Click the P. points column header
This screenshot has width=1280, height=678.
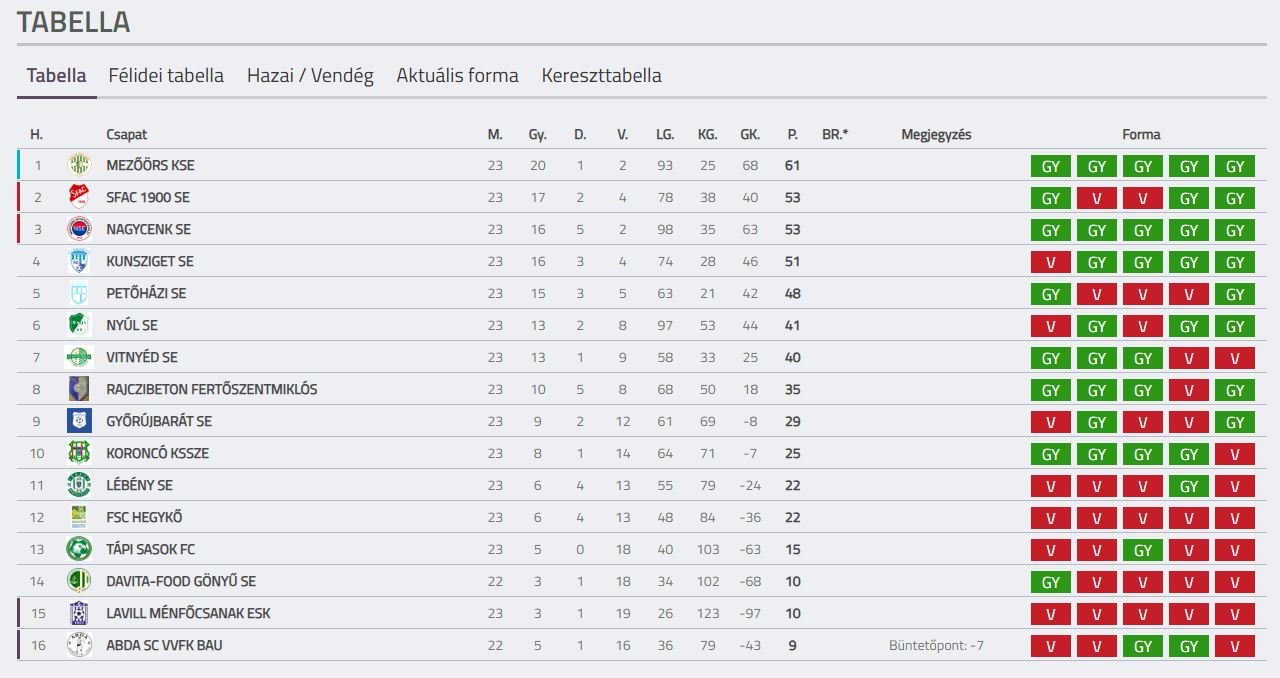(x=793, y=134)
